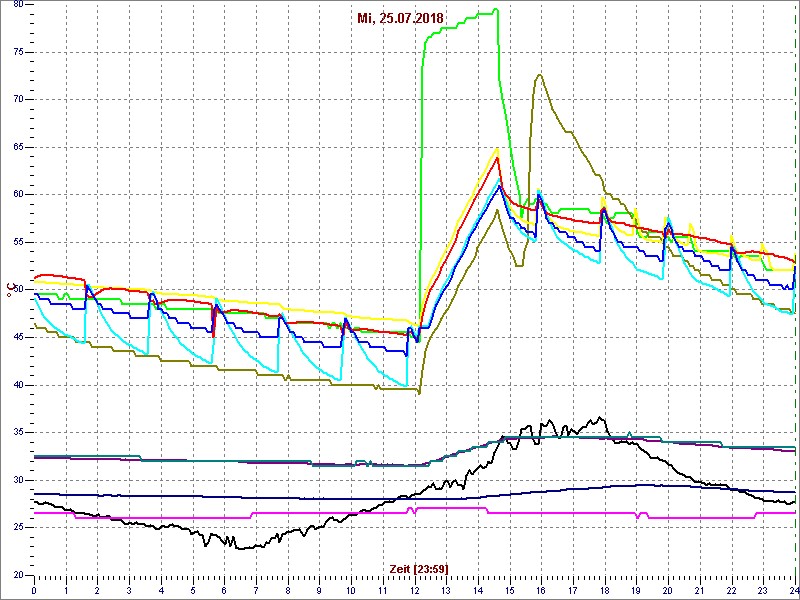800x600 pixels.
Task: Click hour 0 on the time axis
Action: tap(34, 591)
